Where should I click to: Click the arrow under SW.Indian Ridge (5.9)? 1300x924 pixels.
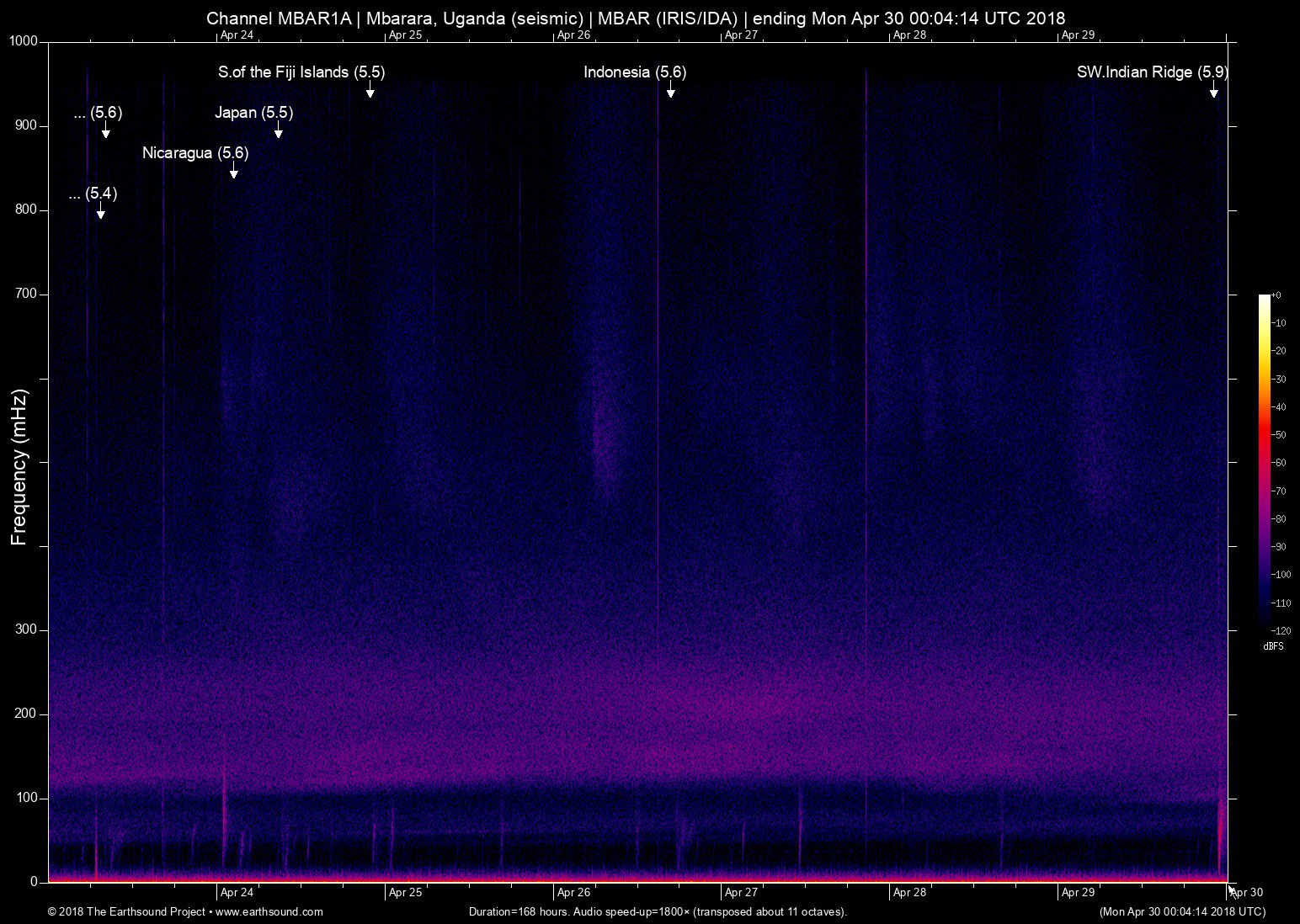pos(1213,89)
